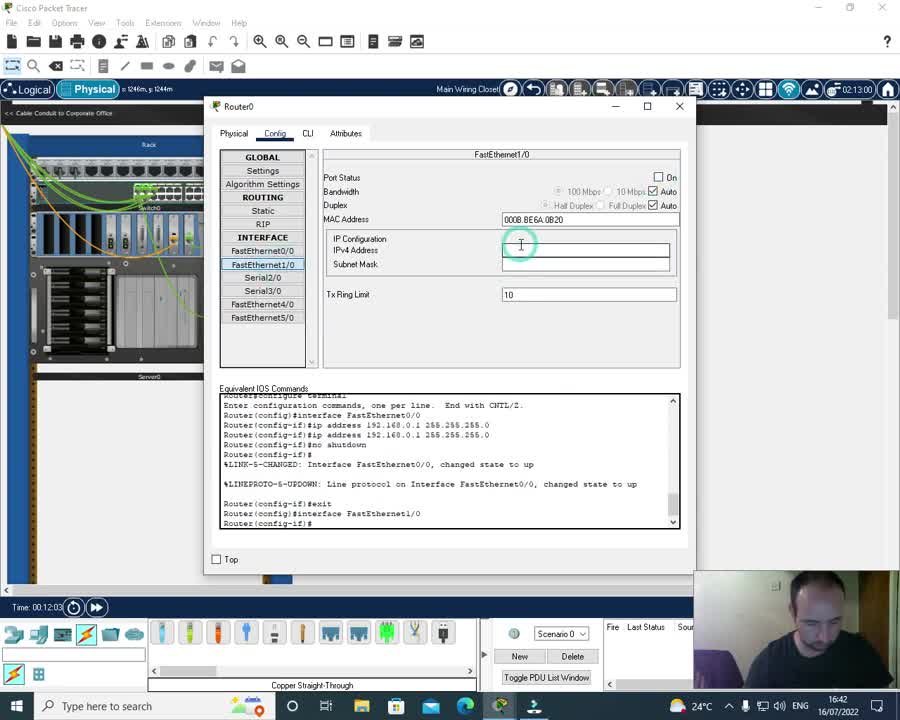
Task: Create a new file with toolbar icon
Action: coord(12,41)
